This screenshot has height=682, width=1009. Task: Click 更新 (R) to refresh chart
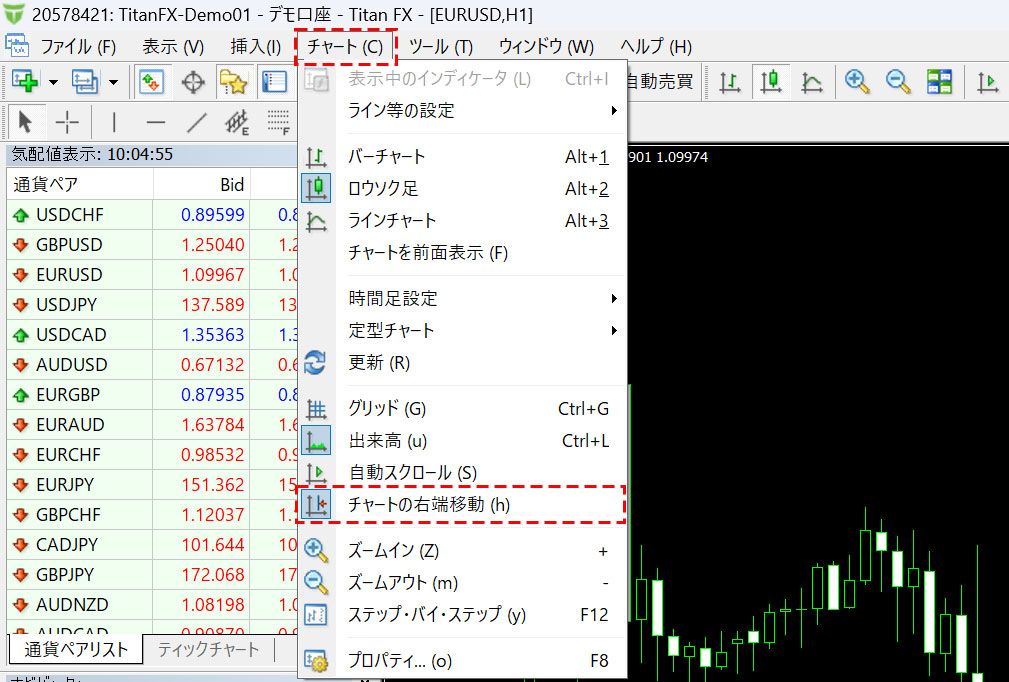[378, 362]
